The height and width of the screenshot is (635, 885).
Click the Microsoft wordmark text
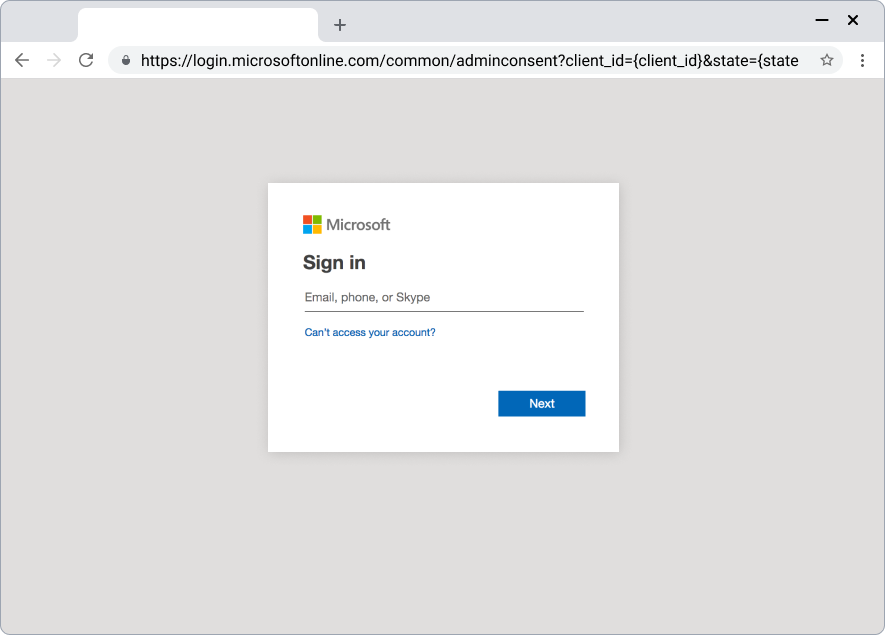tap(358, 225)
